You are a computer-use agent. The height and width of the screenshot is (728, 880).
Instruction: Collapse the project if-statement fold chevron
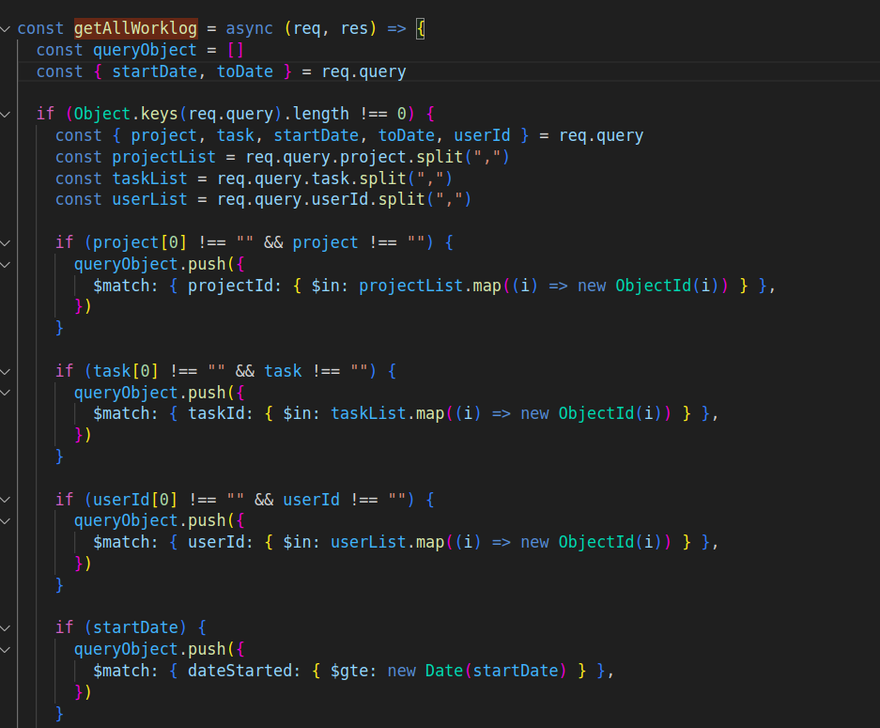pos(6,243)
